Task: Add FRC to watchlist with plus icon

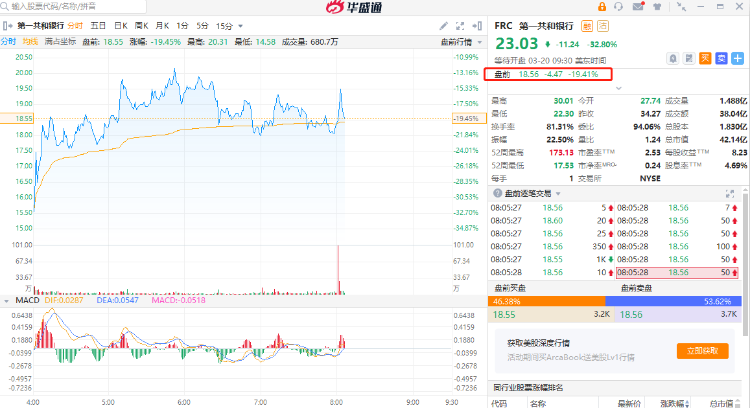Action: (x=738, y=58)
